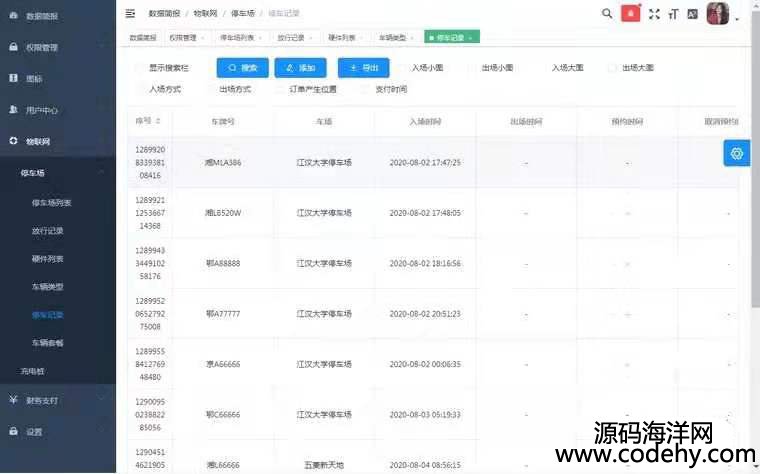This screenshot has height=474, width=760.
Task: Check the 订单产生位置 checkbox
Action: 281,89
